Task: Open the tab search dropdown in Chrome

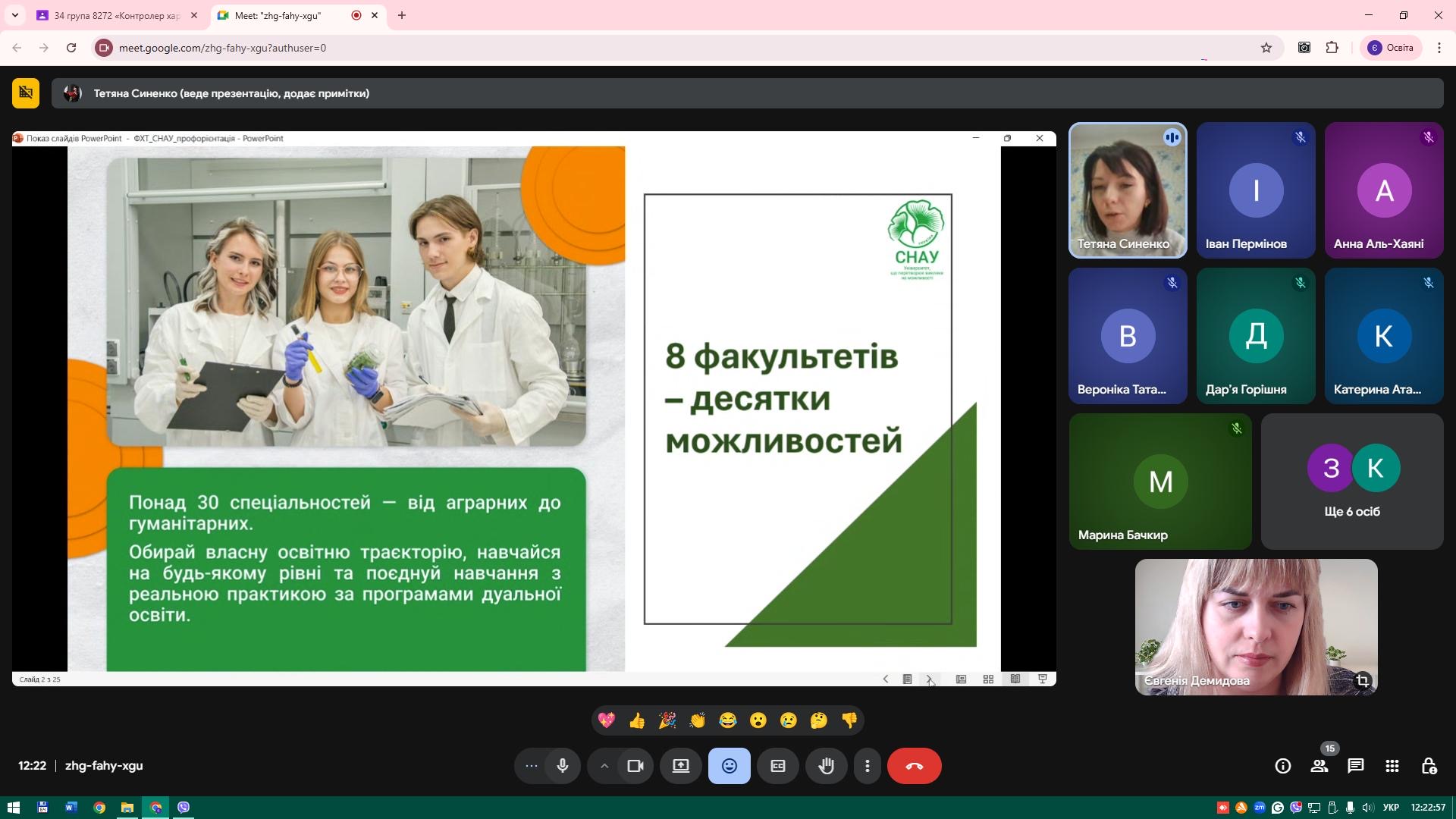Action: [14, 15]
